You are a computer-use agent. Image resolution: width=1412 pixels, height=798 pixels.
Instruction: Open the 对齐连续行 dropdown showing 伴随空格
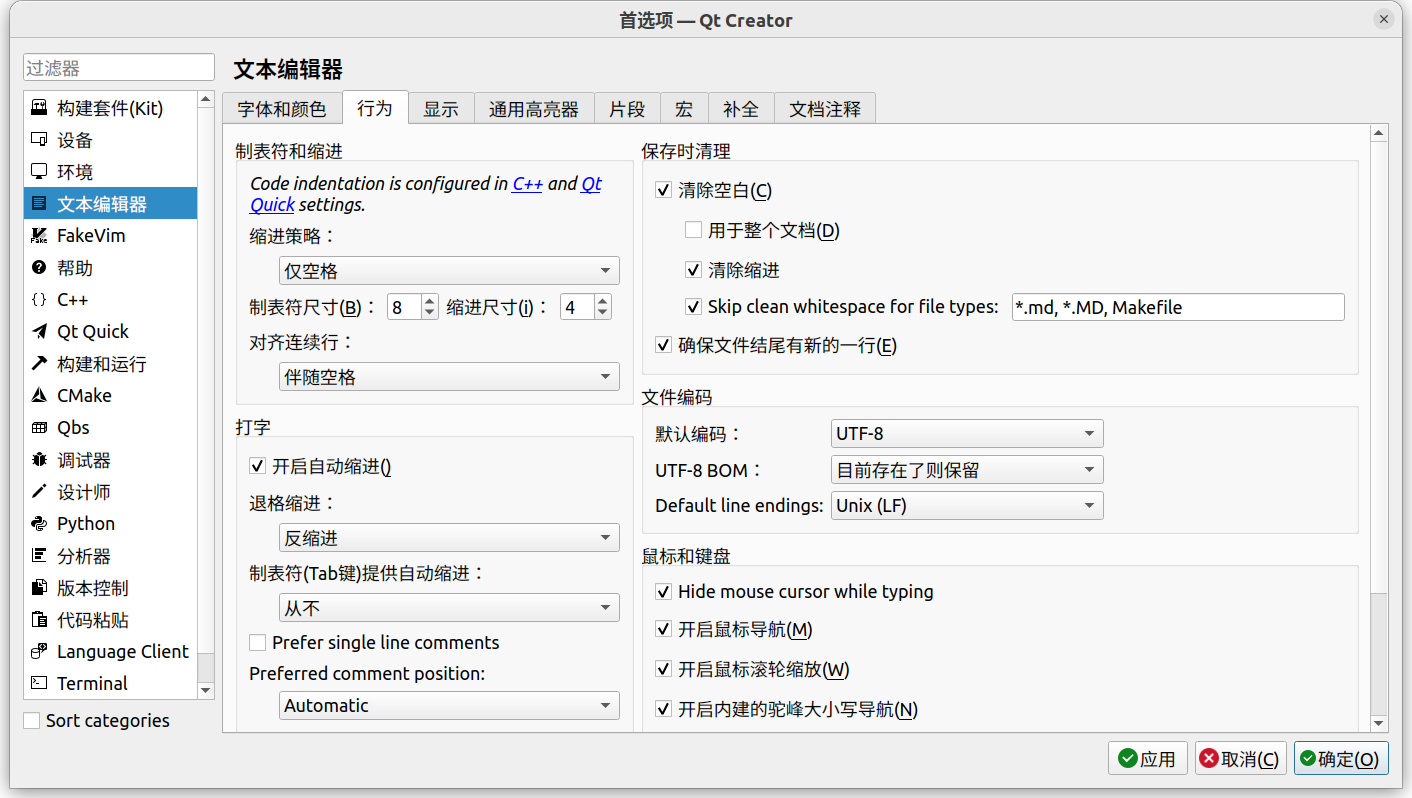click(x=449, y=378)
